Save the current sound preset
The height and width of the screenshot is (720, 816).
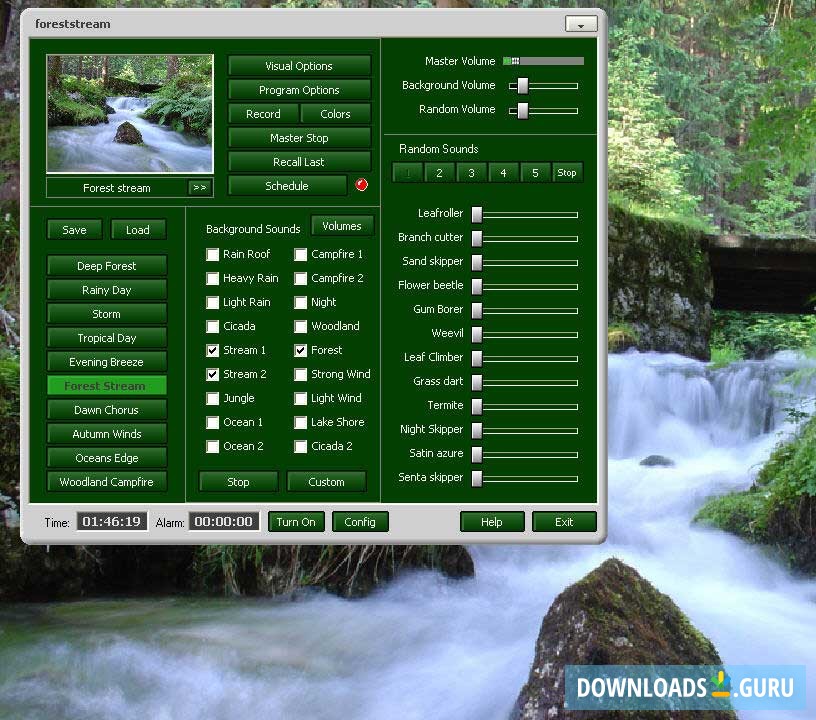[x=74, y=230]
